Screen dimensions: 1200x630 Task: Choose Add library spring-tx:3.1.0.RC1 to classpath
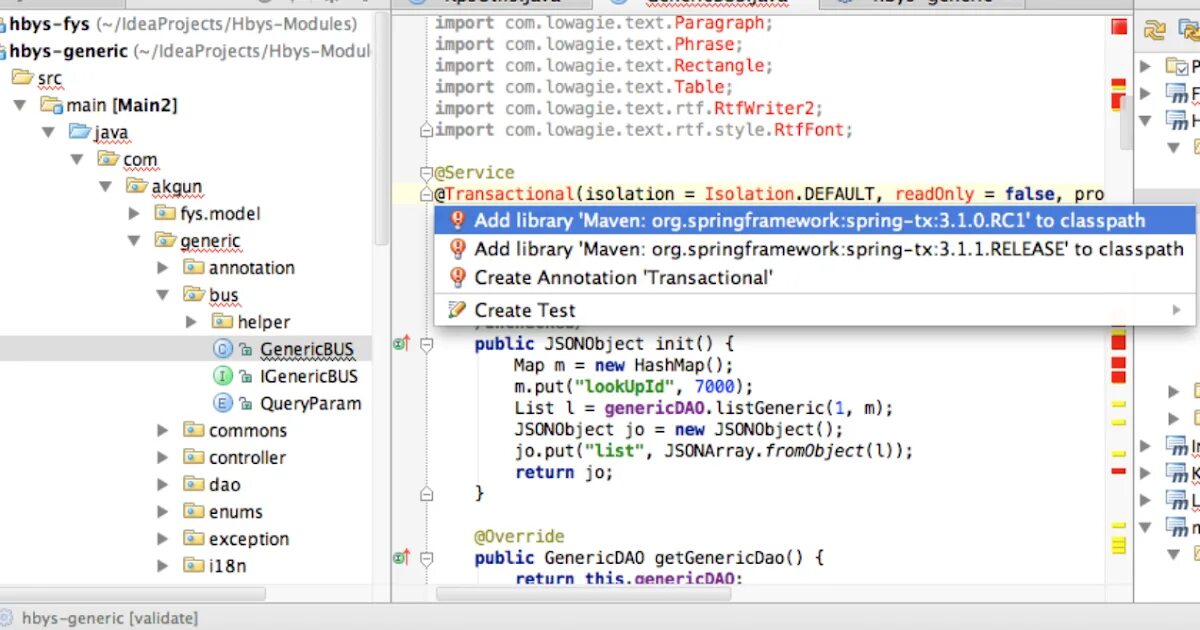point(815,220)
